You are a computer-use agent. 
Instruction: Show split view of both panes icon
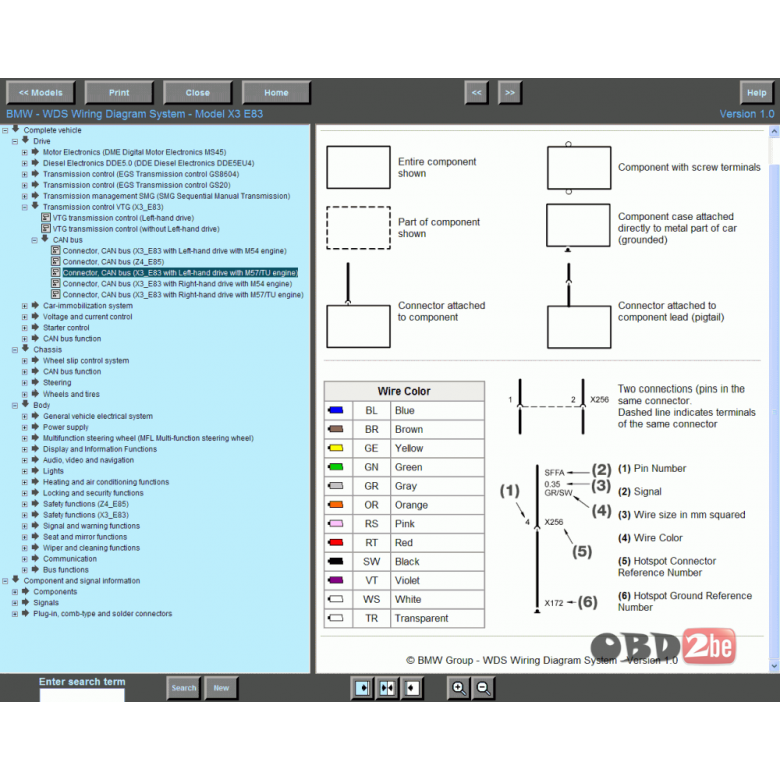(387, 688)
